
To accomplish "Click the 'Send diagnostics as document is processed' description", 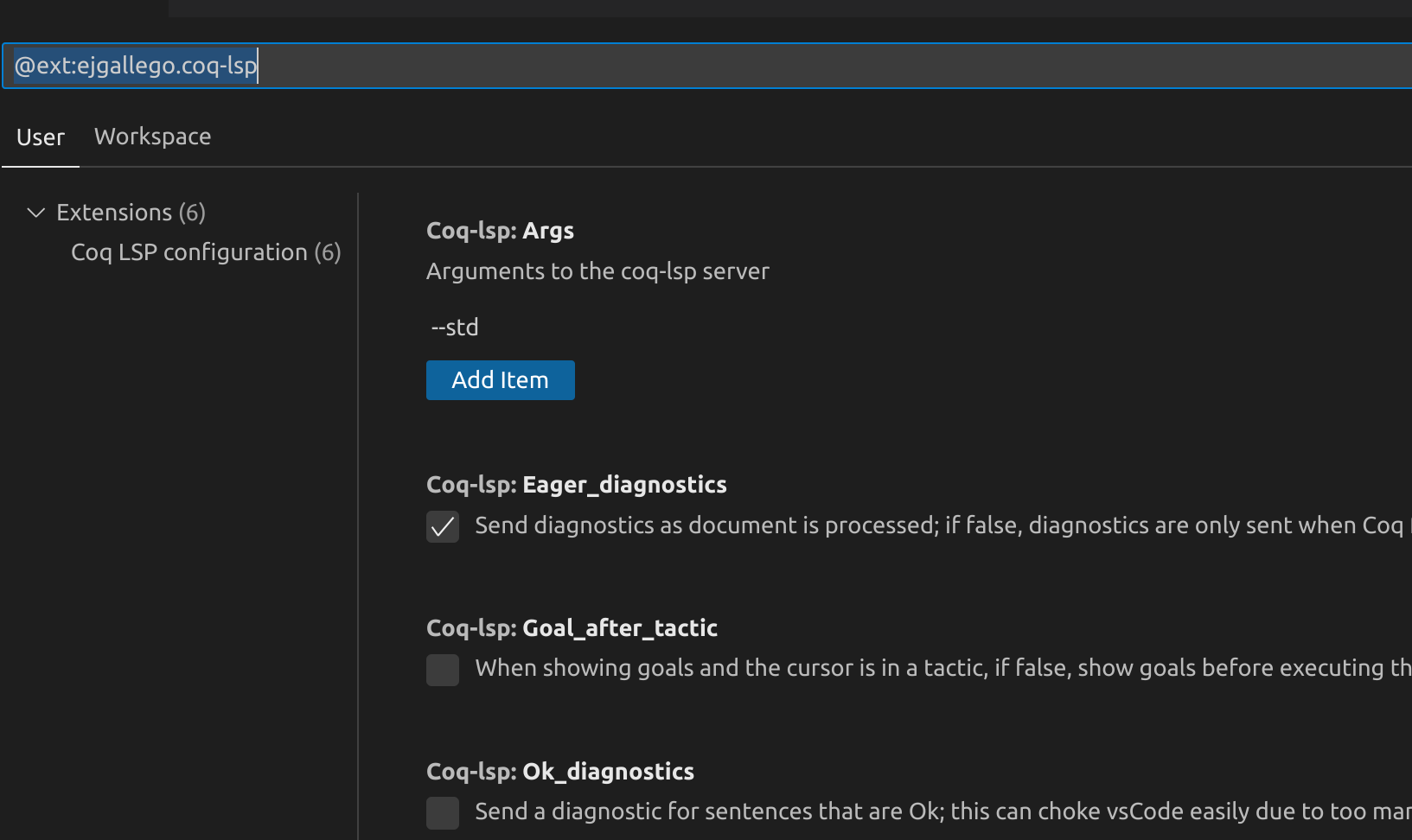I will tap(943, 525).
